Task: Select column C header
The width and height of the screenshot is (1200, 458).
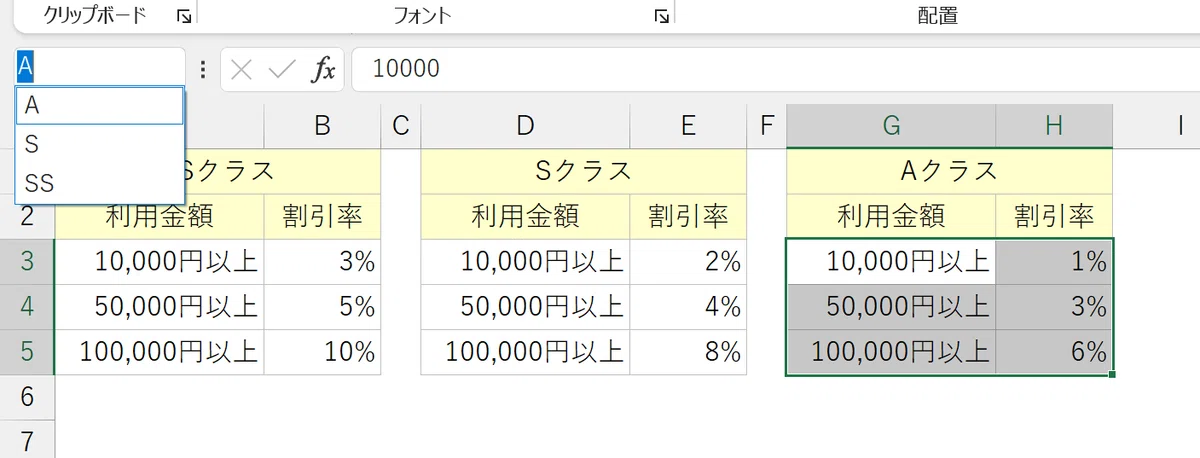Action: (x=401, y=126)
